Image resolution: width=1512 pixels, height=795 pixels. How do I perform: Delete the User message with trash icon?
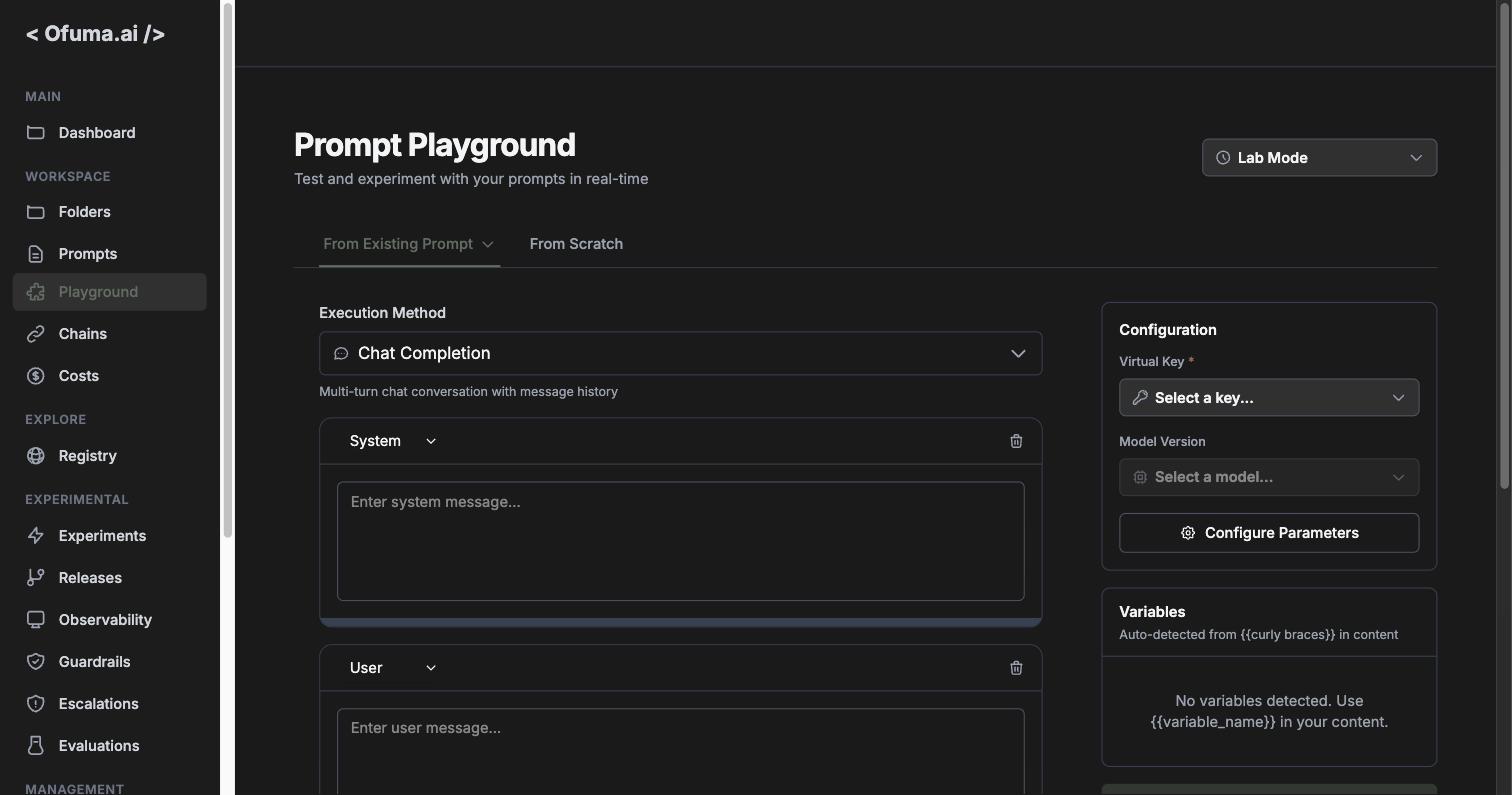coord(1016,668)
